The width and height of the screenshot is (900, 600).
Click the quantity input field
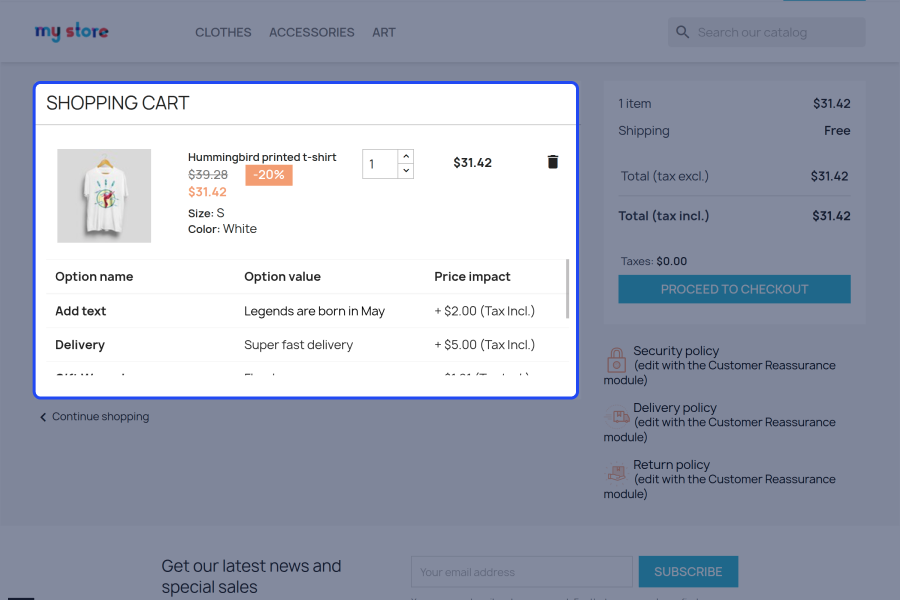(380, 164)
